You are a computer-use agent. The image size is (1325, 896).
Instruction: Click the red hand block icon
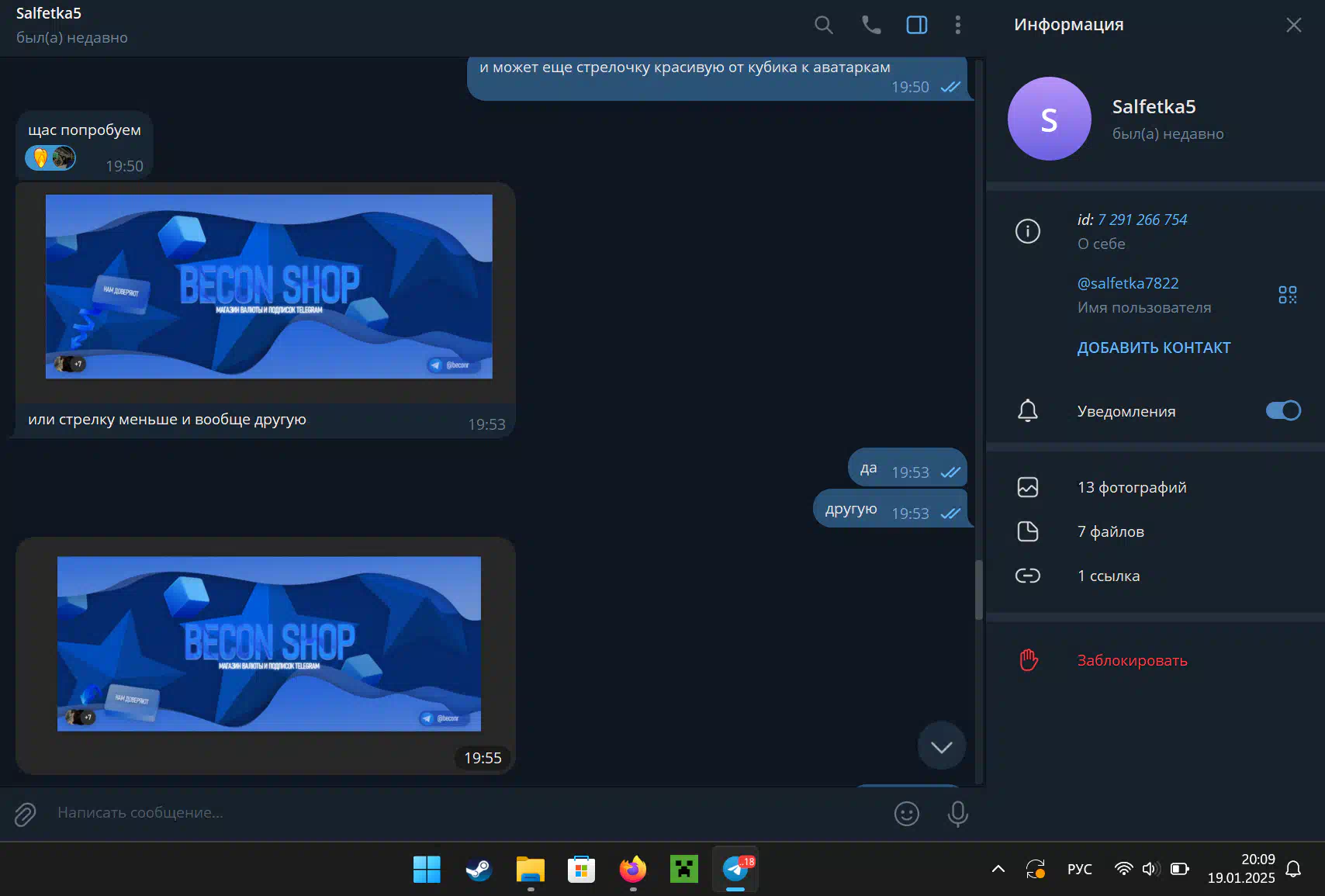pos(1029,660)
